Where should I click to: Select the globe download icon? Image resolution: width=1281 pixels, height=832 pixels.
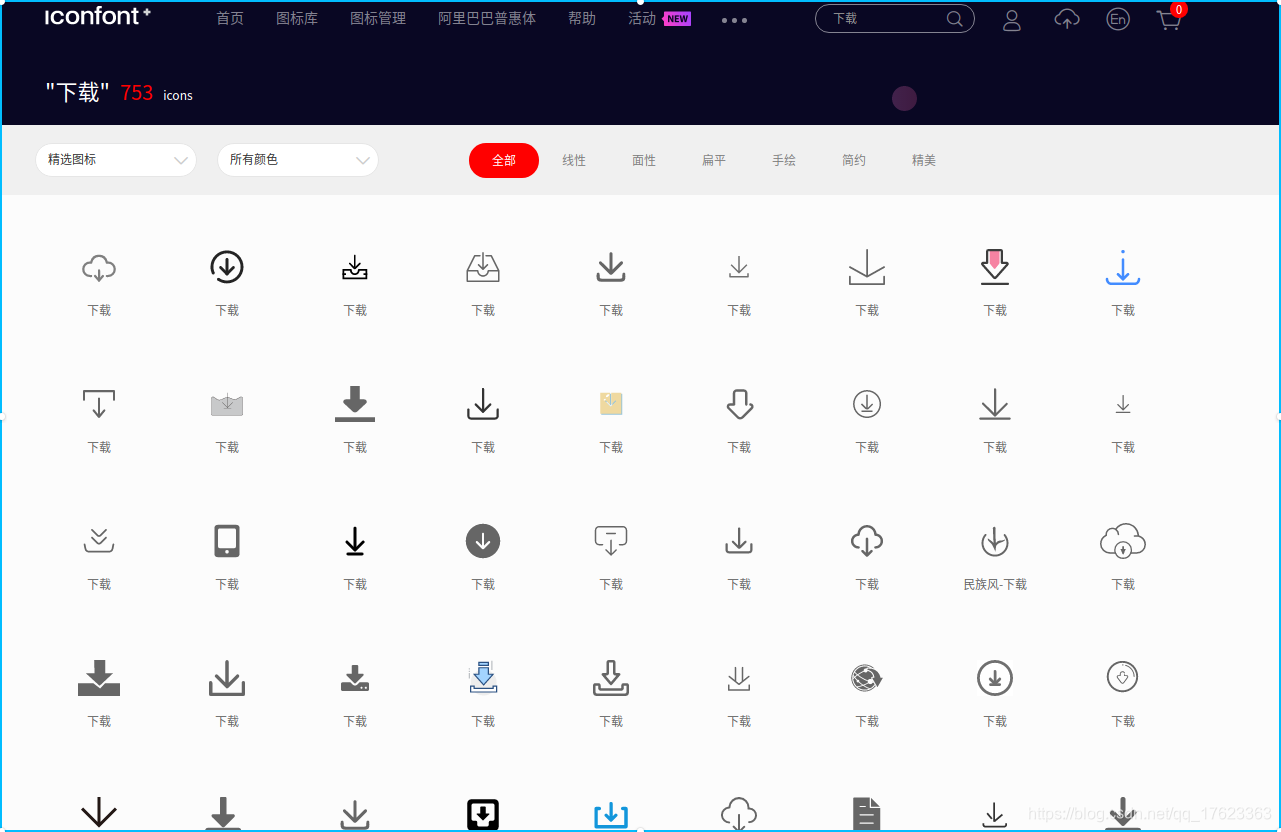click(x=867, y=678)
